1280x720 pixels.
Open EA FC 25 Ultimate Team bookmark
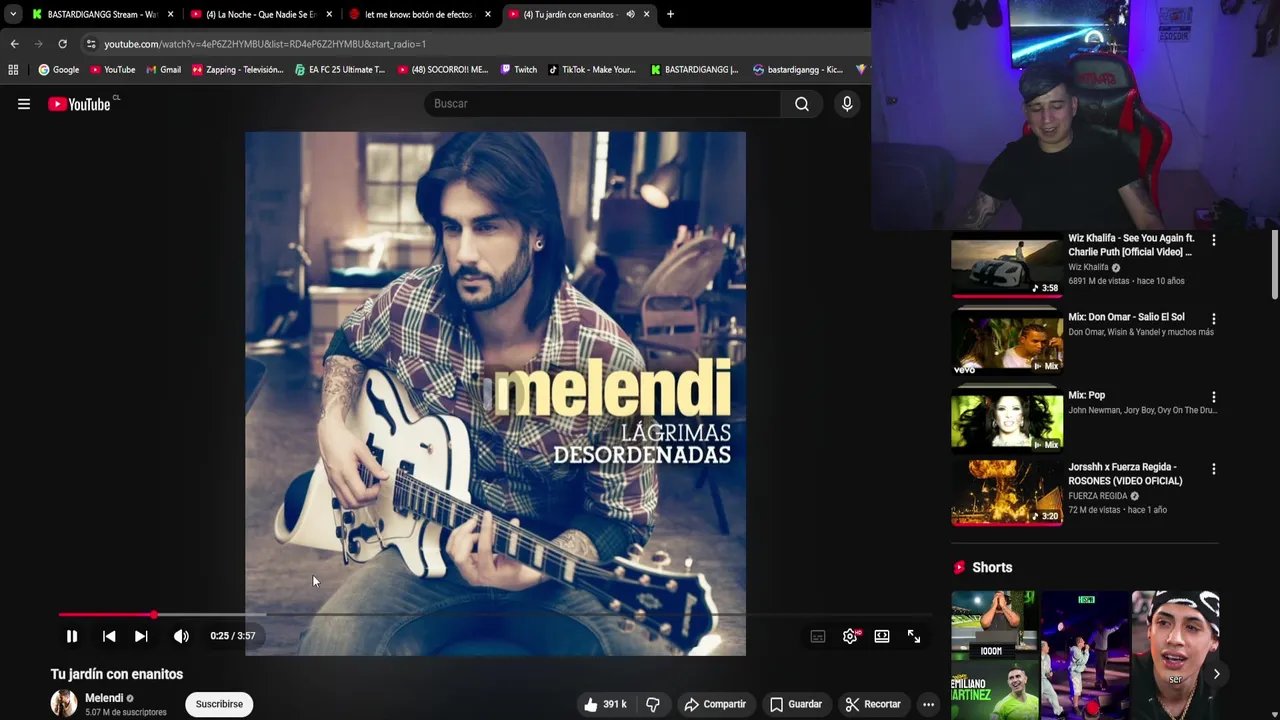pyautogui.click(x=340, y=70)
